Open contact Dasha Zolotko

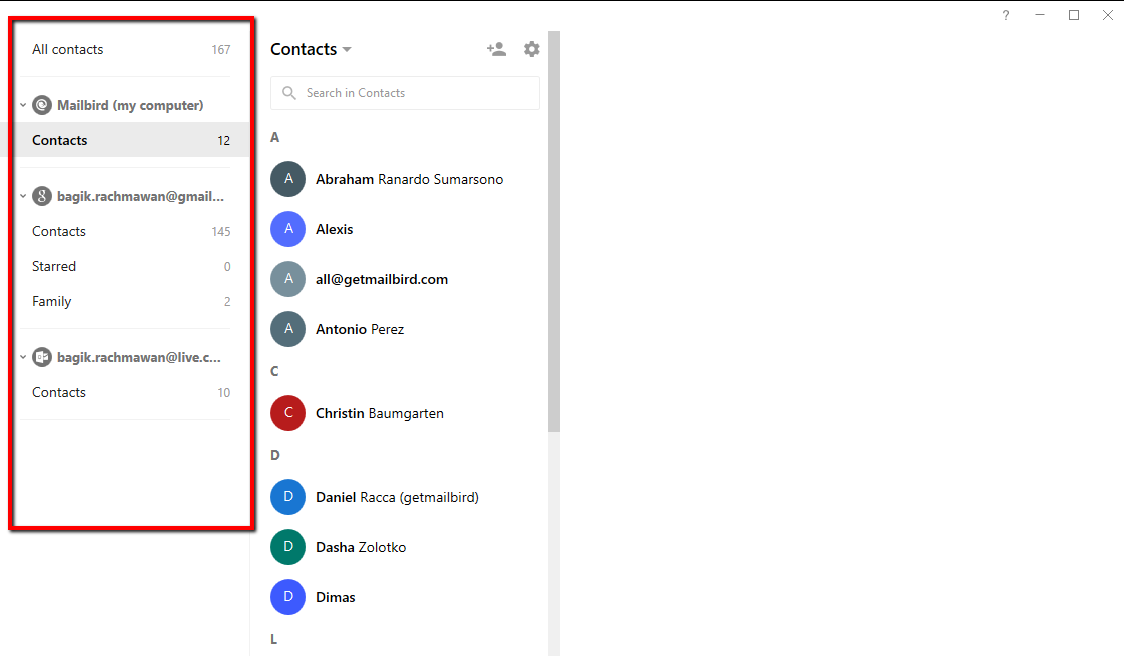click(x=361, y=548)
